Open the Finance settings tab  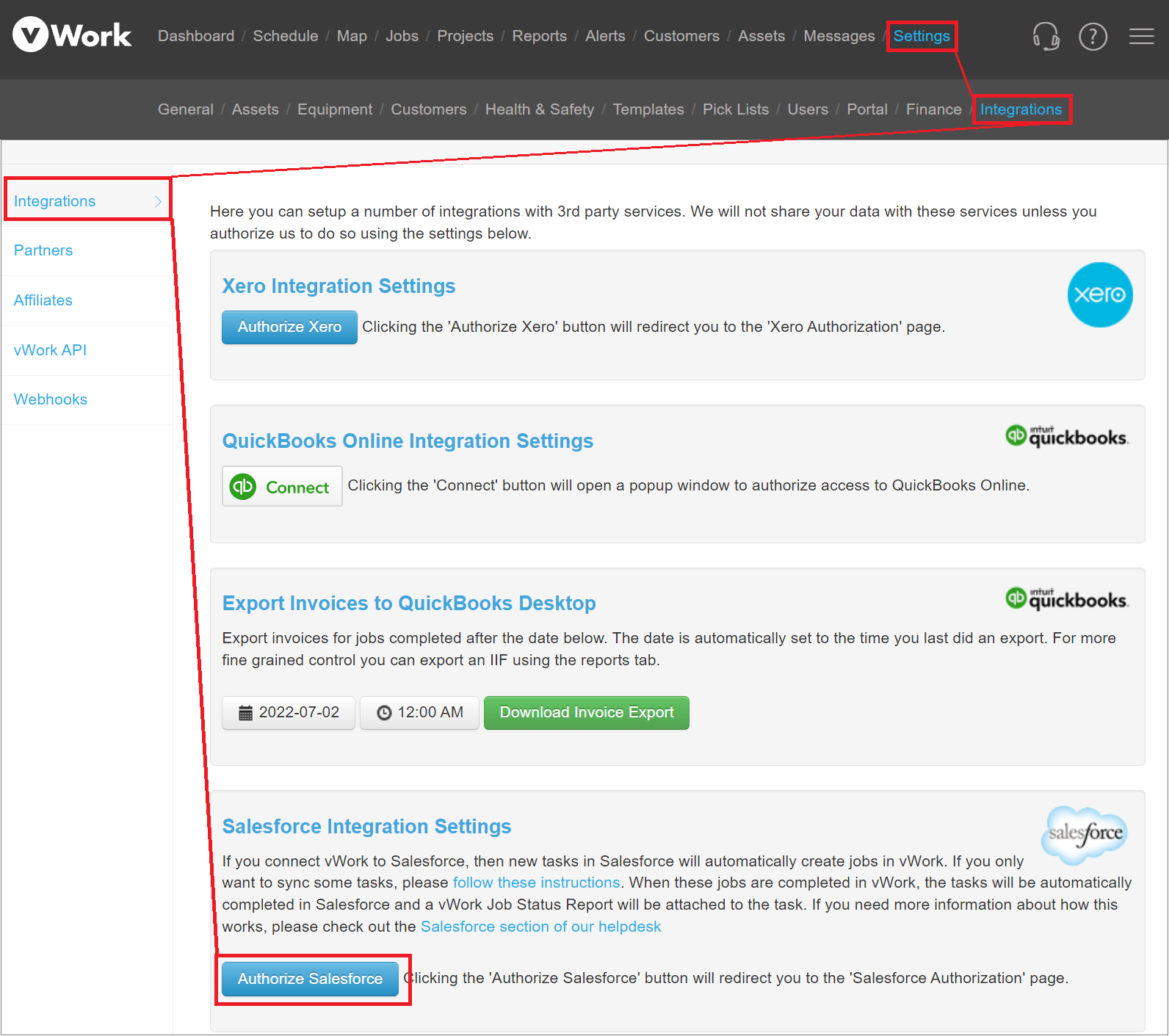coord(933,109)
